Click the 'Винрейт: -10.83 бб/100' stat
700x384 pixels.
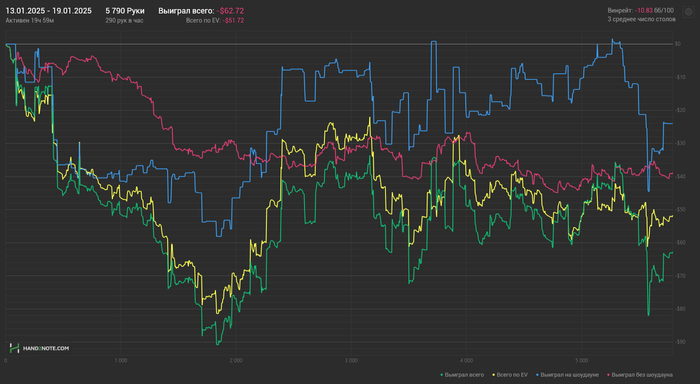tap(641, 10)
